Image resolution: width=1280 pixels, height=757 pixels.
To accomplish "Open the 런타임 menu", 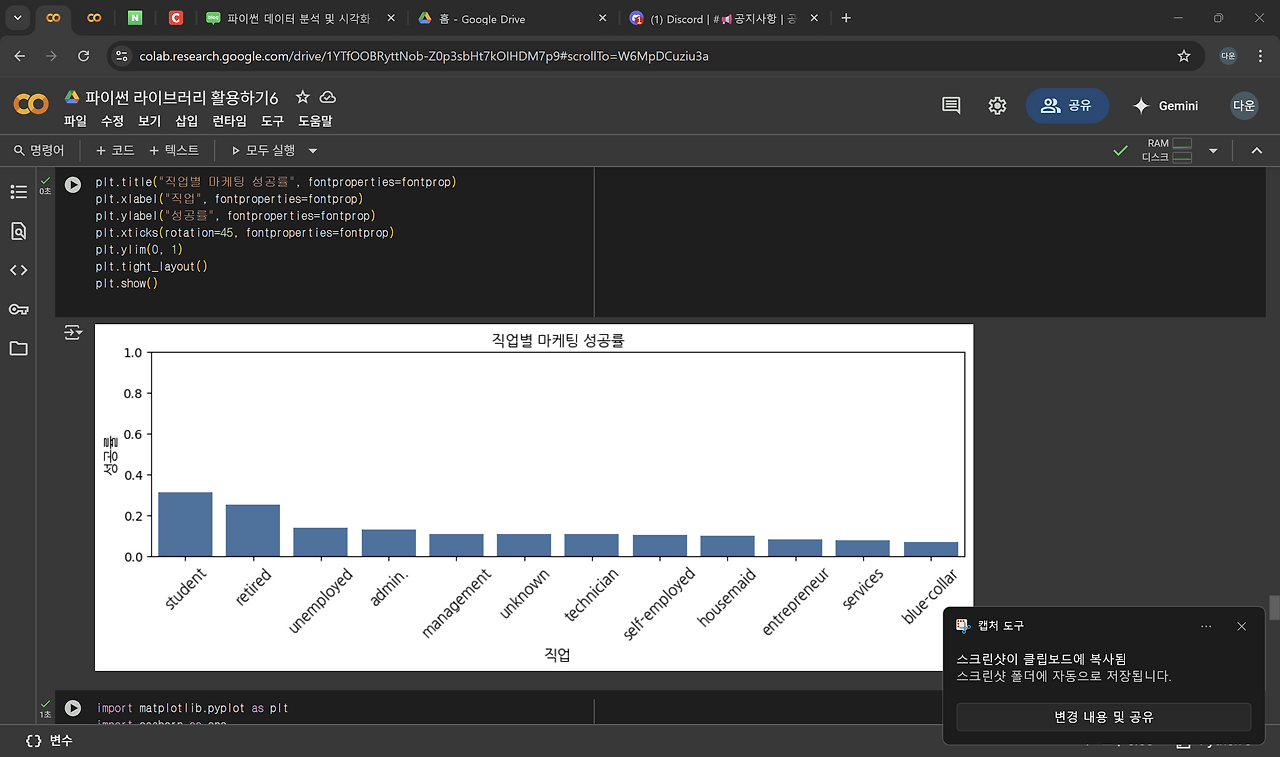I will coord(229,121).
